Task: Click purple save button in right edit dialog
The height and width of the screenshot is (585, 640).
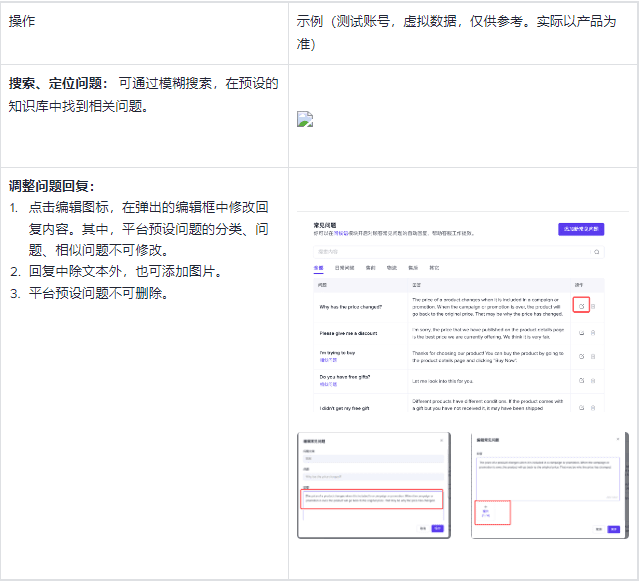Action: [614, 529]
